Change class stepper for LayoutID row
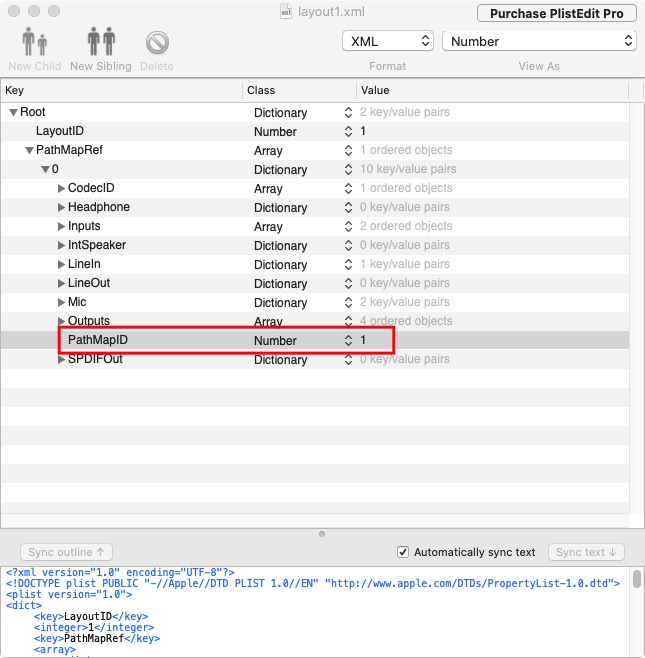Image resolution: width=645 pixels, height=658 pixels. (348, 131)
